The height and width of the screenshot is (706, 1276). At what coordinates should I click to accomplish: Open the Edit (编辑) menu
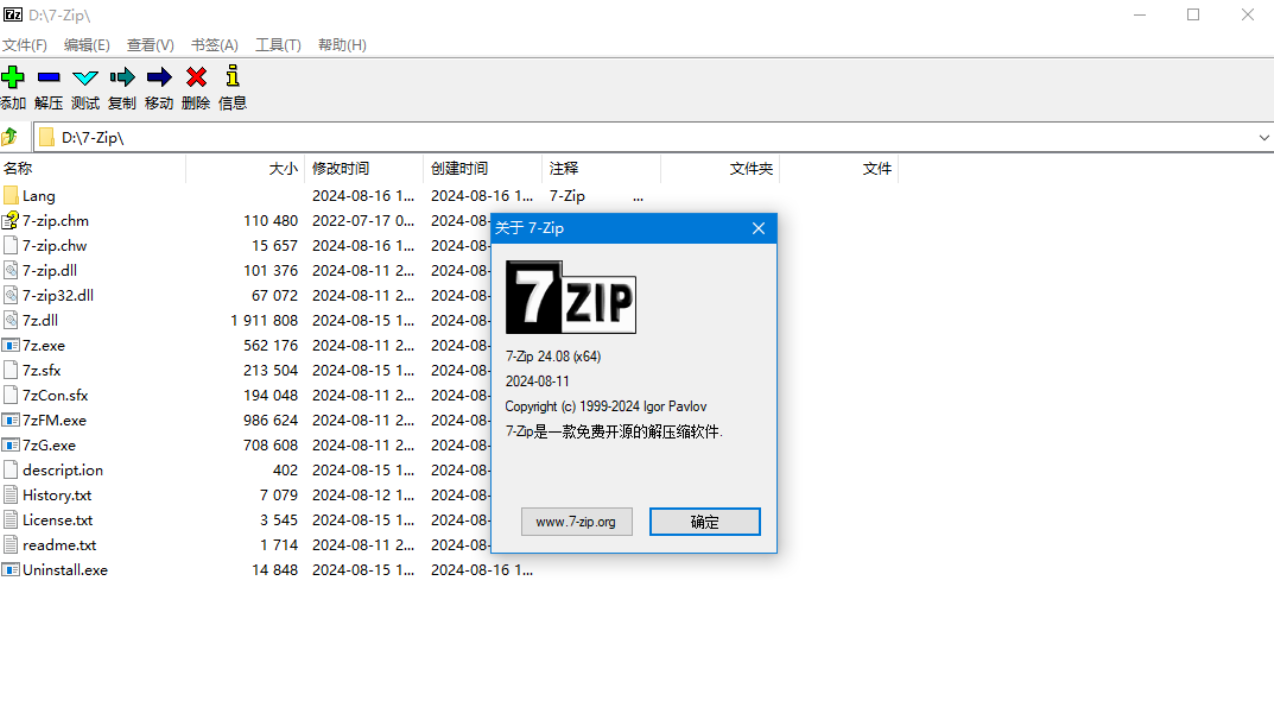(87, 45)
